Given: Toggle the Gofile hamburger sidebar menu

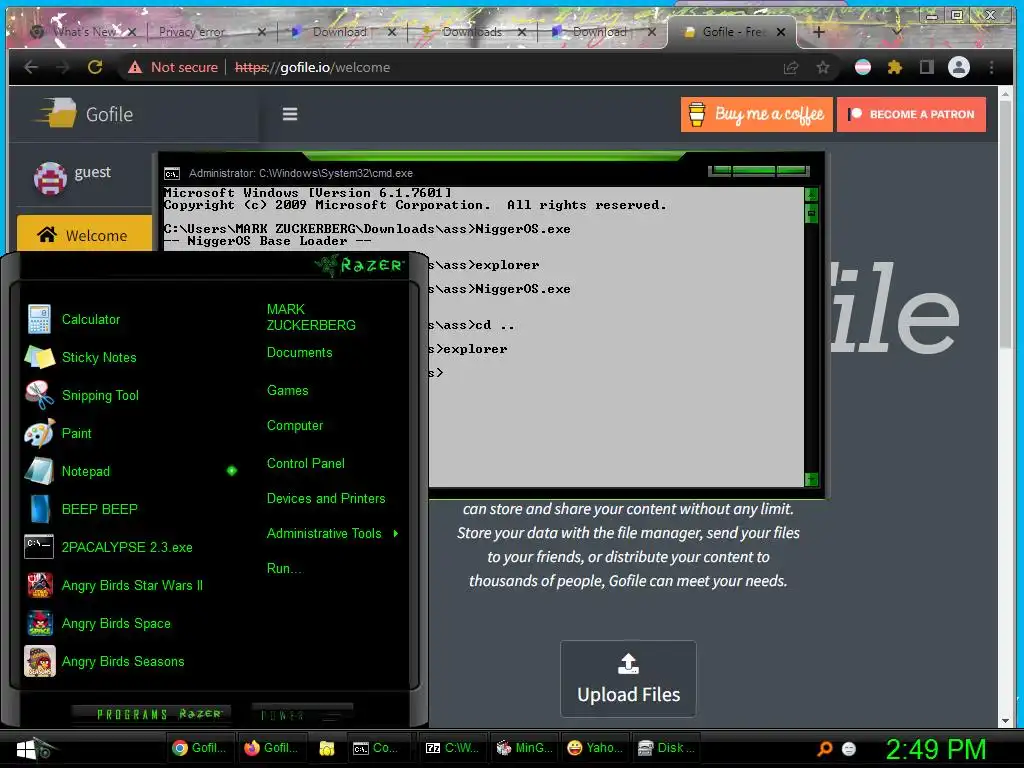Looking at the screenshot, I should tap(290, 114).
